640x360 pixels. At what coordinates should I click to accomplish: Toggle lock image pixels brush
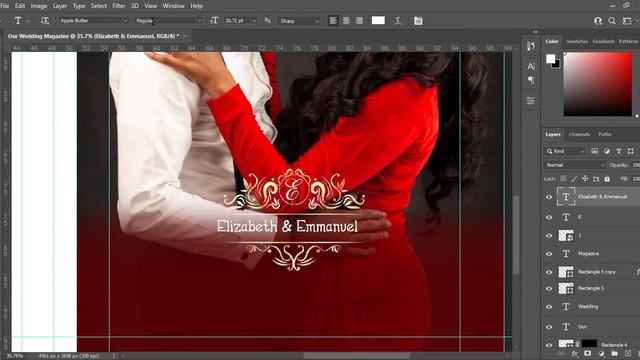(x=574, y=179)
